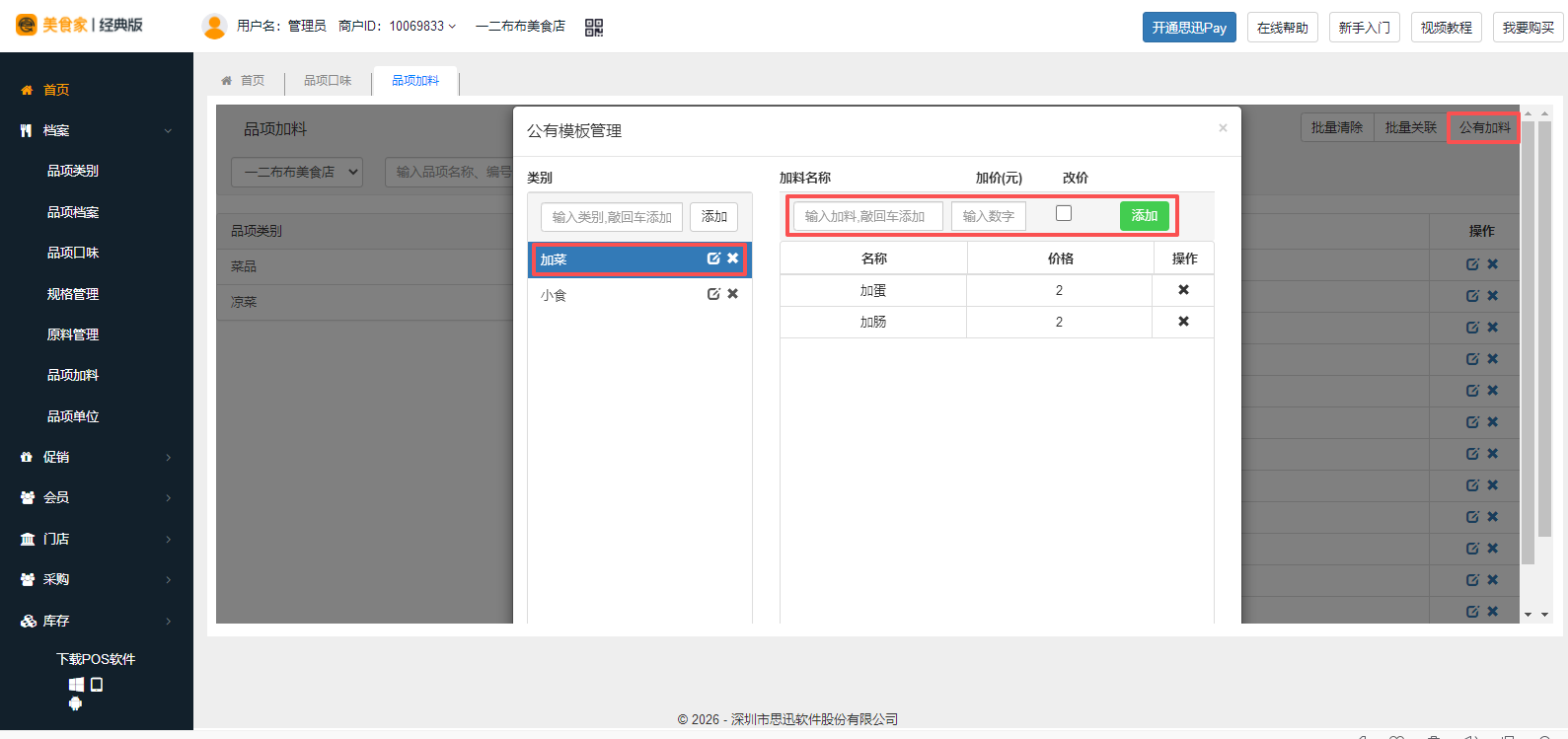This screenshot has width=1568, height=739.
Task: Switch to the 品项口味 tab
Action: [x=328, y=81]
